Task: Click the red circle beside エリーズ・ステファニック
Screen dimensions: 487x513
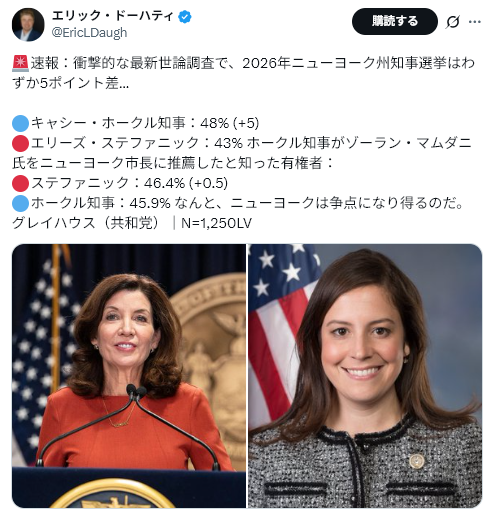Action: pyautogui.click(x=20, y=143)
